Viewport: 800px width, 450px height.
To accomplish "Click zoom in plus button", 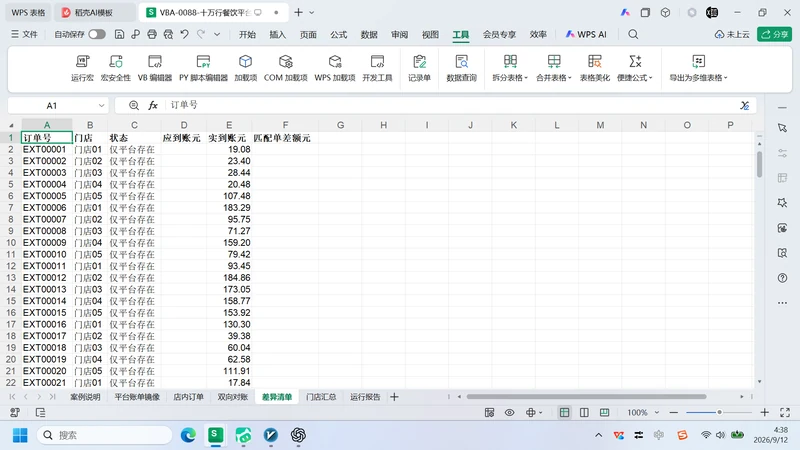I will 764,412.
